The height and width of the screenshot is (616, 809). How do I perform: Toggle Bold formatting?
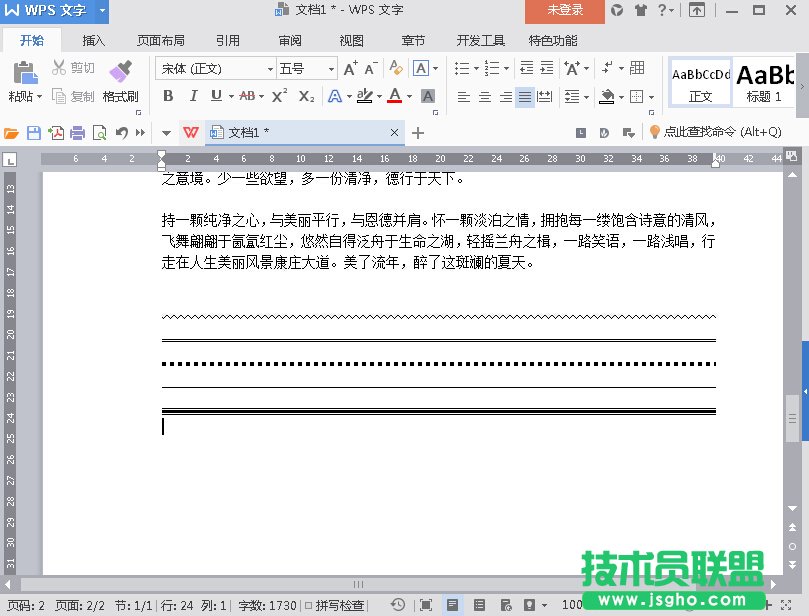pos(167,96)
